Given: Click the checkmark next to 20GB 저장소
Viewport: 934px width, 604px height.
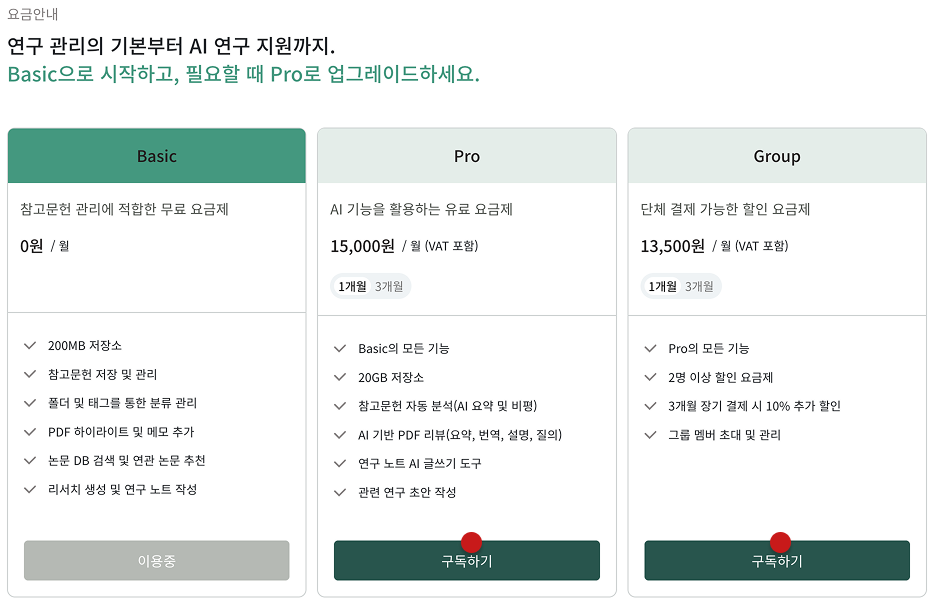Looking at the screenshot, I should (x=340, y=378).
